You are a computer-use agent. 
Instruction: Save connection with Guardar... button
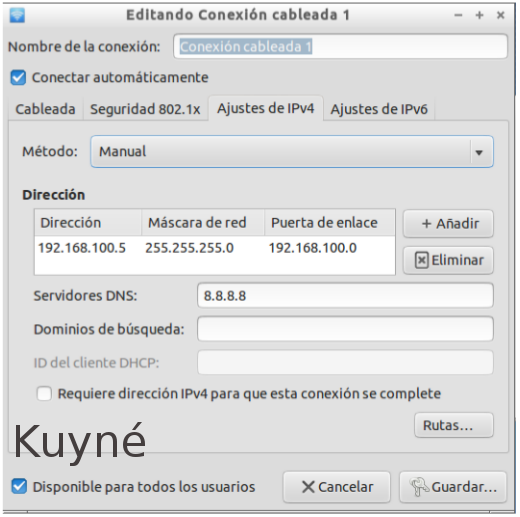(453, 487)
